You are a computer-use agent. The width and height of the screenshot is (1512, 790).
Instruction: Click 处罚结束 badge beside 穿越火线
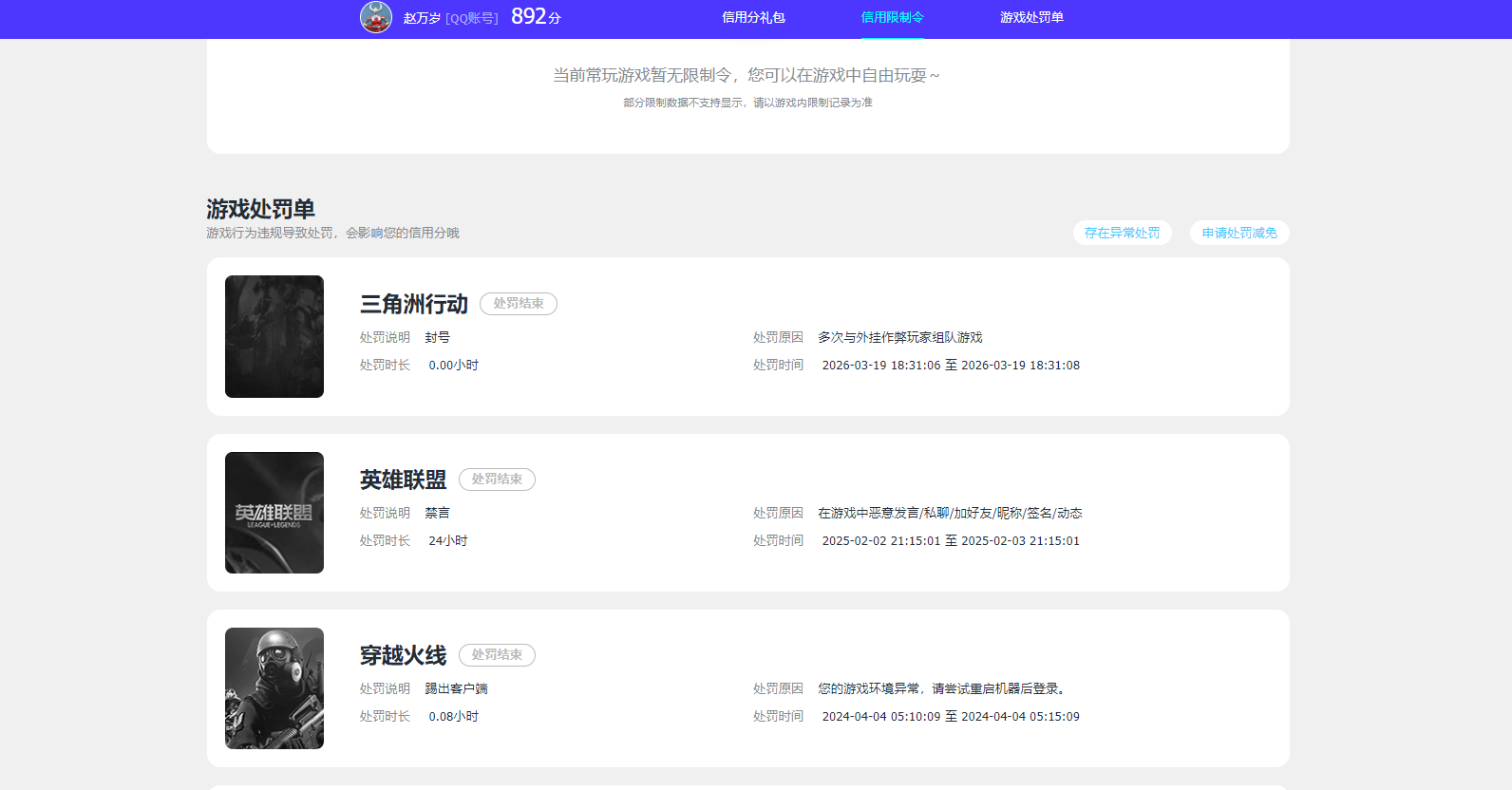(x=497, y=655)
